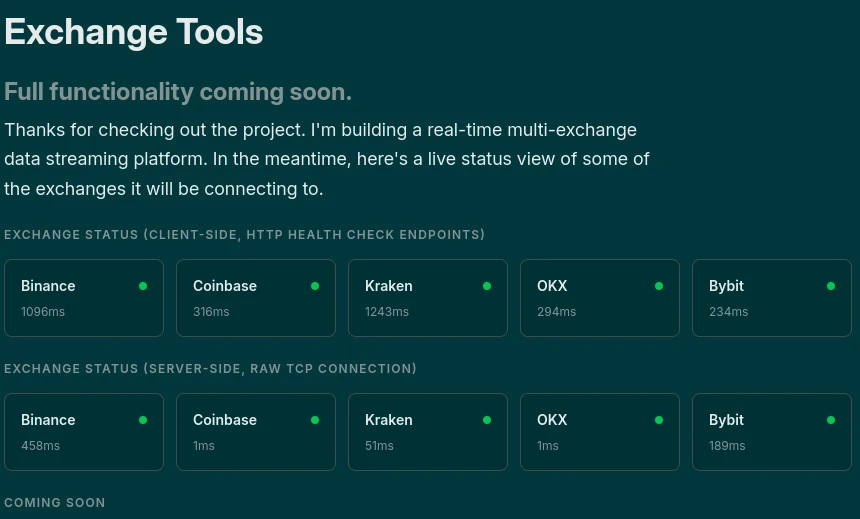This screenshot has height=519, width=860.
Task: Click the Exchange Tools heading
Action: click(134, 32)
